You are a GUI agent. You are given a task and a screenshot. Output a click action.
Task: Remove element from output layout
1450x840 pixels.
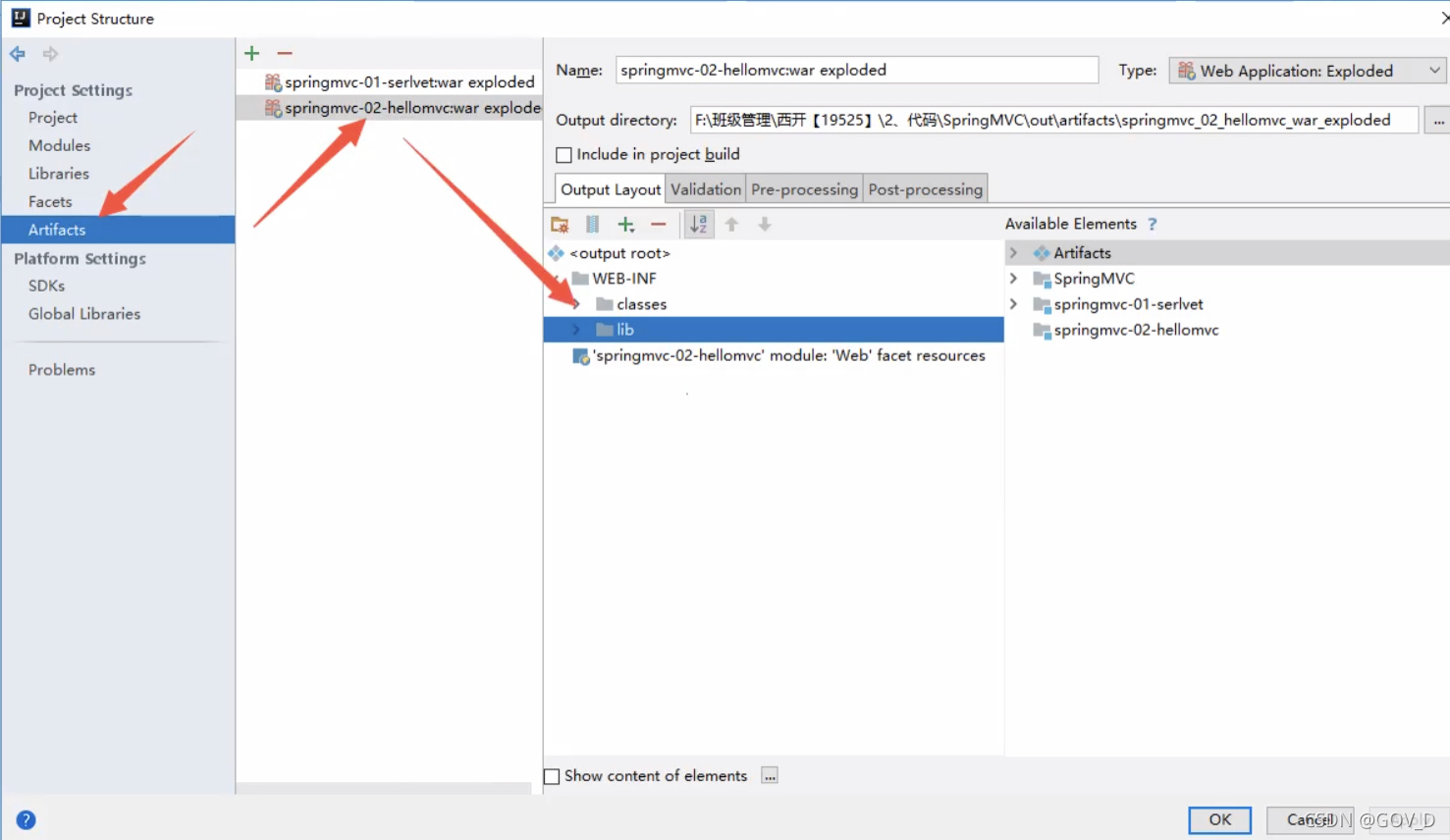(x=658, y=225)
